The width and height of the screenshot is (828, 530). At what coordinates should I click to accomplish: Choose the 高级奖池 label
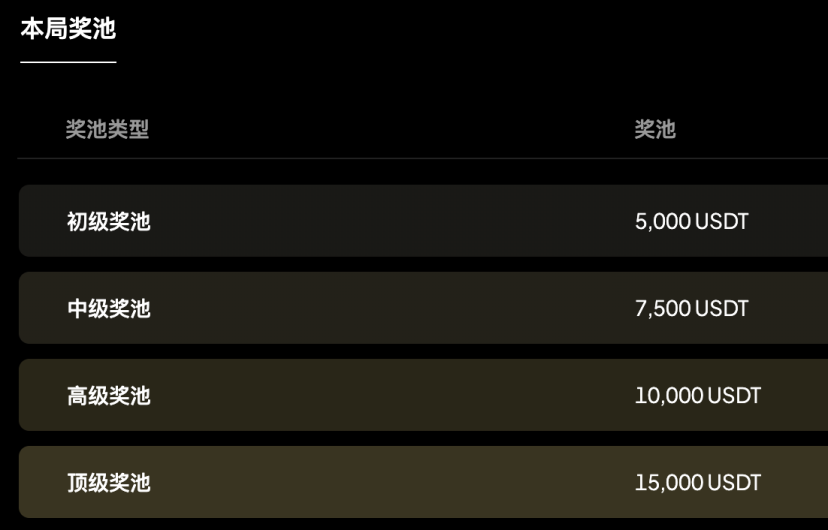pyautogui.click(x=108, y=396)
